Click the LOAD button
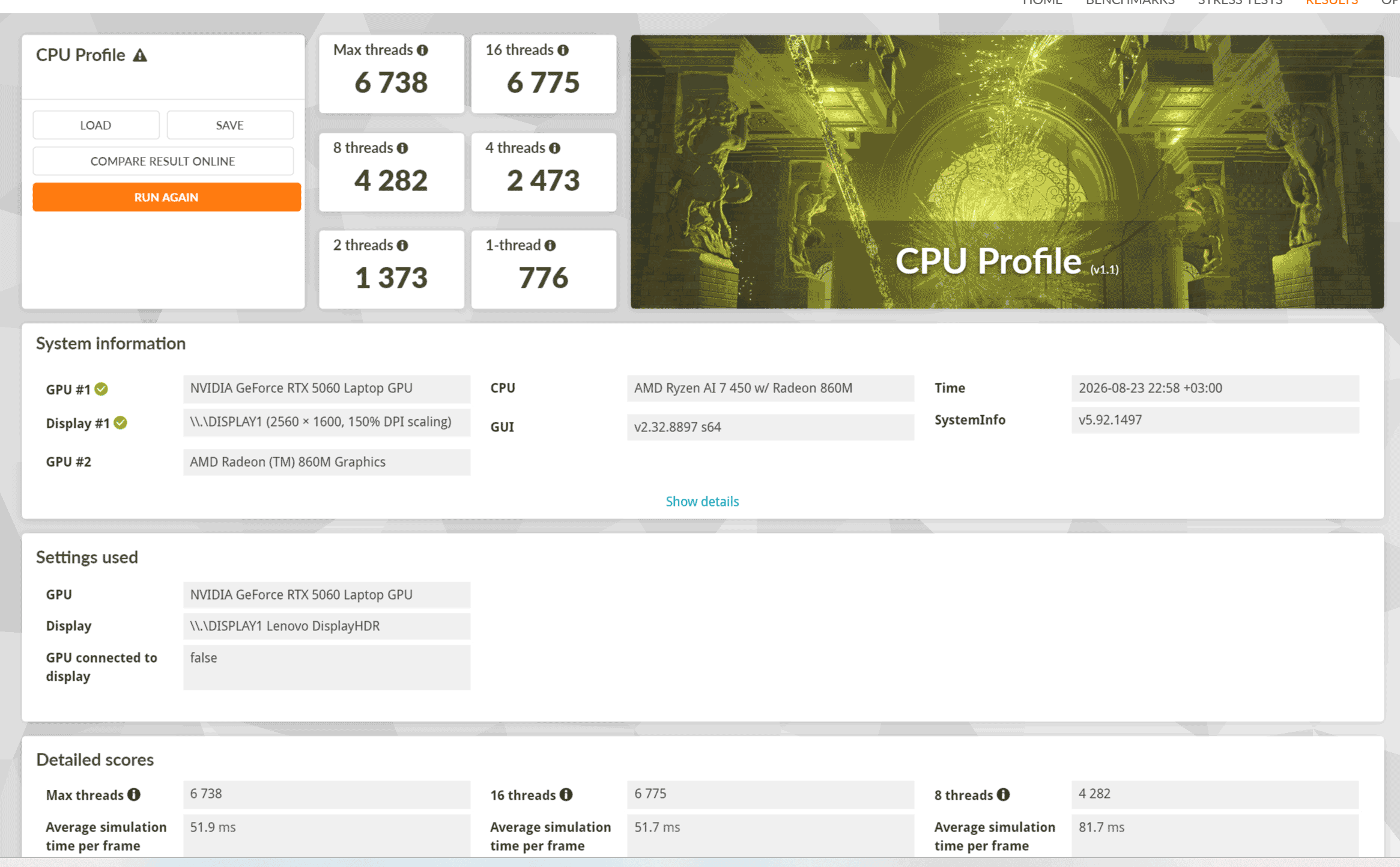Image resolution: width=1400 pixels, height=867 pixels. 96,125
